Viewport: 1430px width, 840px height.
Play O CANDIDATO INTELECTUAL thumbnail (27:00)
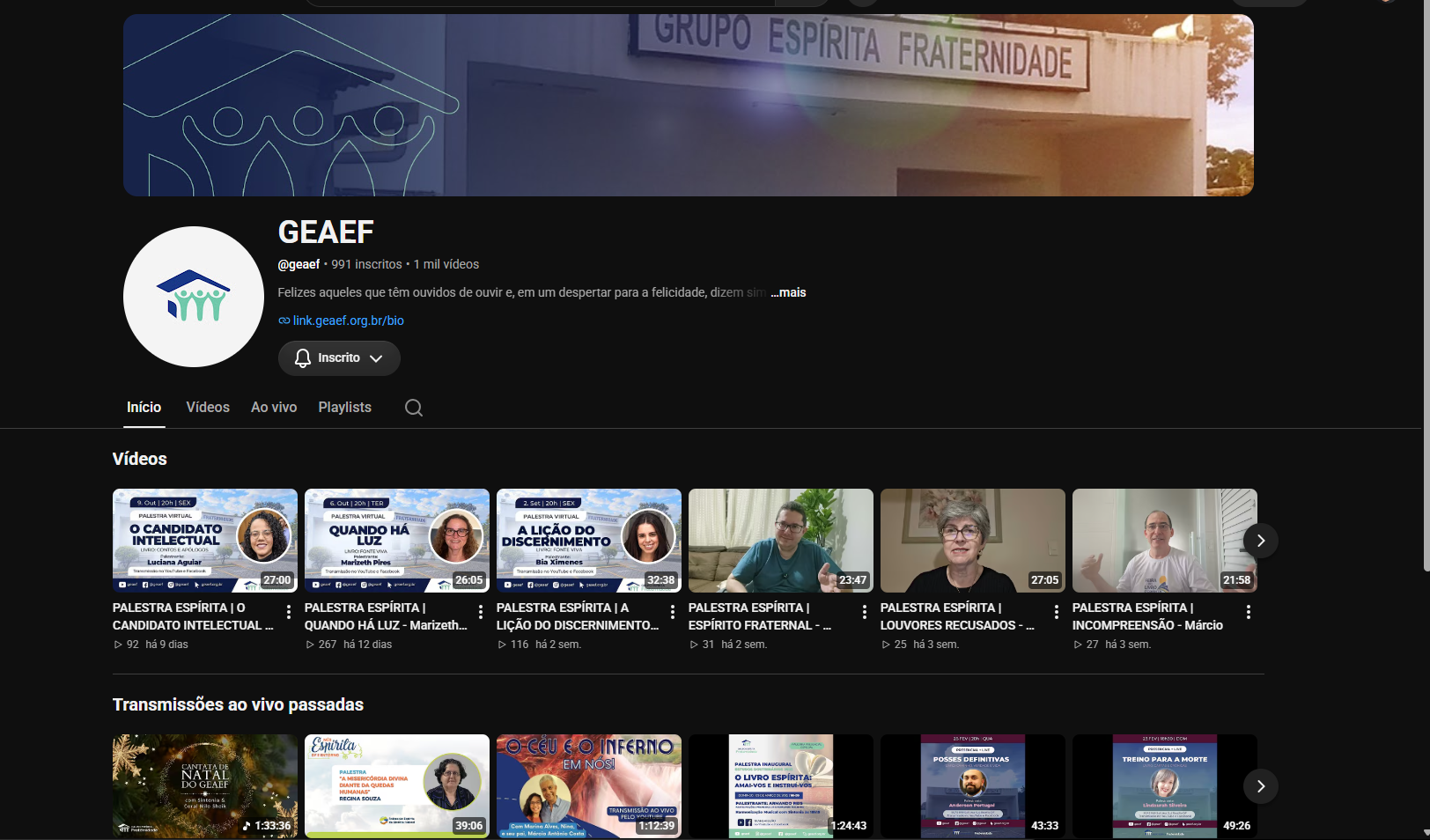205,541
